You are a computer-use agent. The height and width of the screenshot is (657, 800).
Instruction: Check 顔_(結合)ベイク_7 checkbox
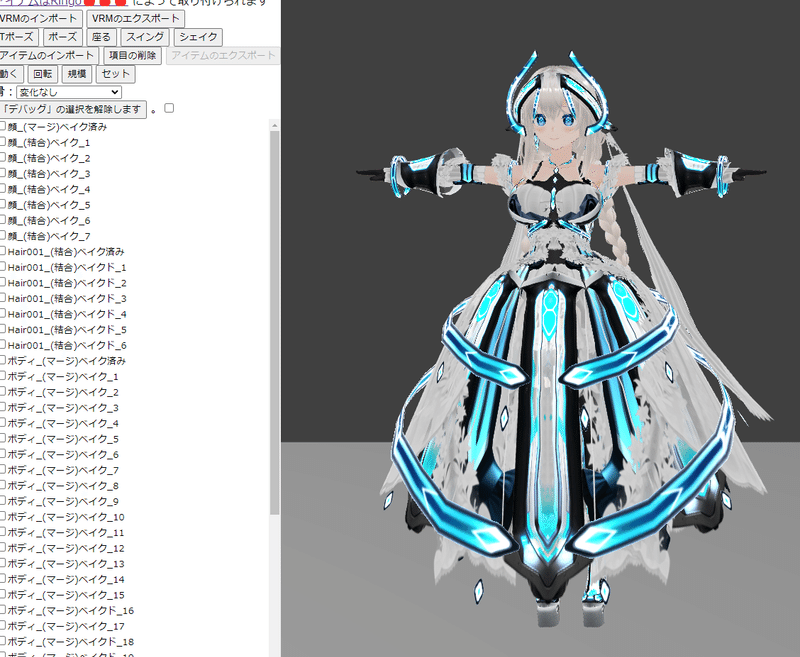[x=2, y=236]
